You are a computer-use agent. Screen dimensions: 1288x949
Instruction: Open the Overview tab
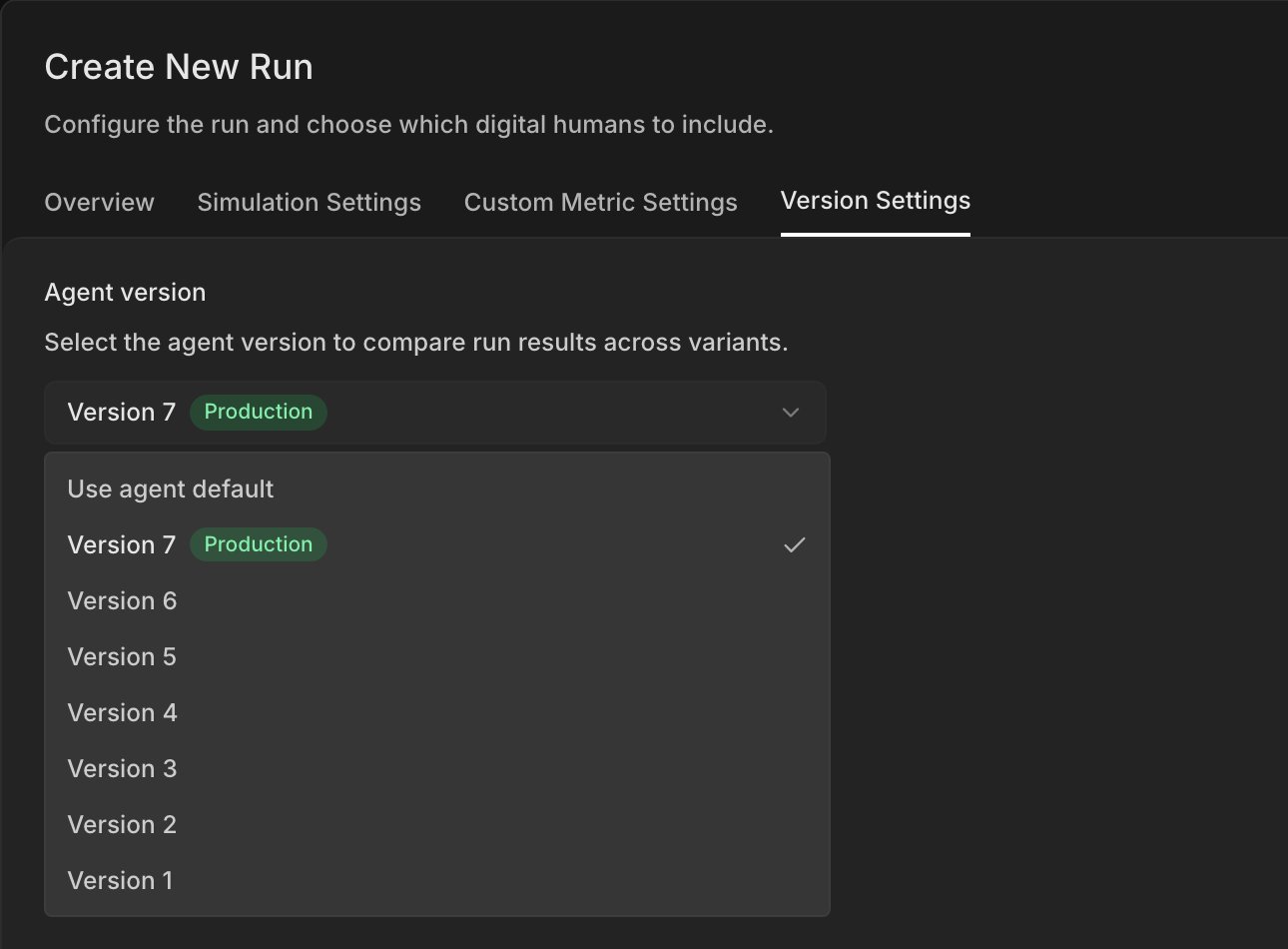tap(99, 202)
